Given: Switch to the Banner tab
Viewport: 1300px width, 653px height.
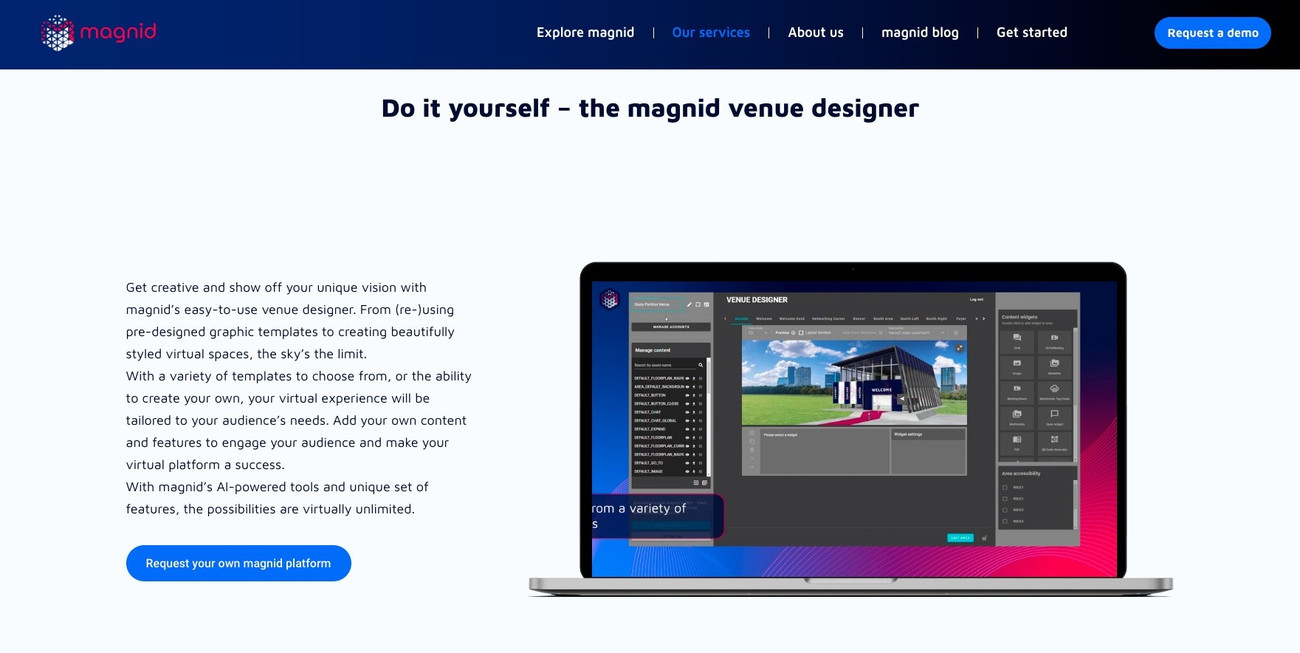Looking at the screenshot, I should tap(859, 319).
